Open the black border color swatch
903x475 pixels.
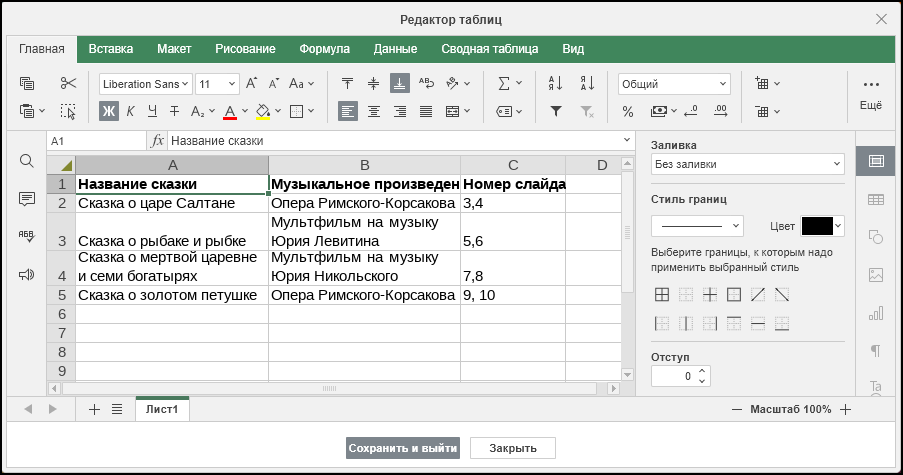822,226
